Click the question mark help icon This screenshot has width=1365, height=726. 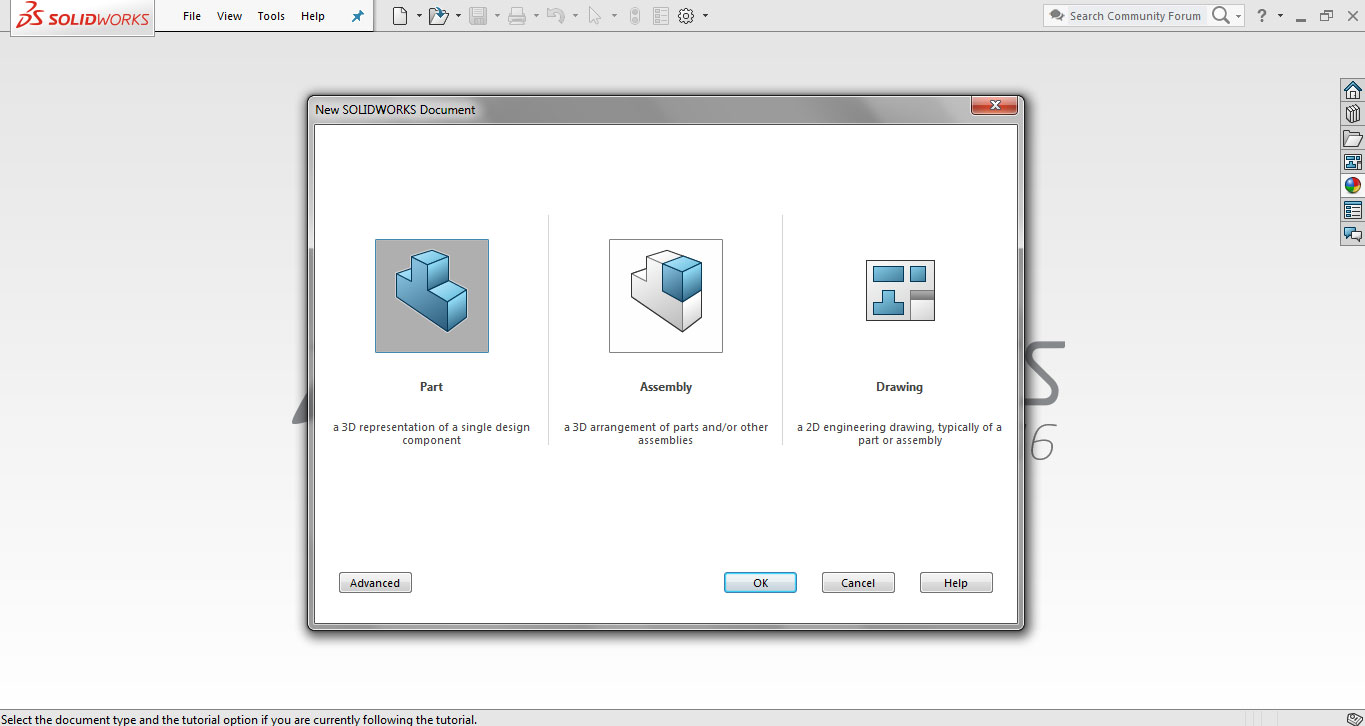pos(1262,16)
